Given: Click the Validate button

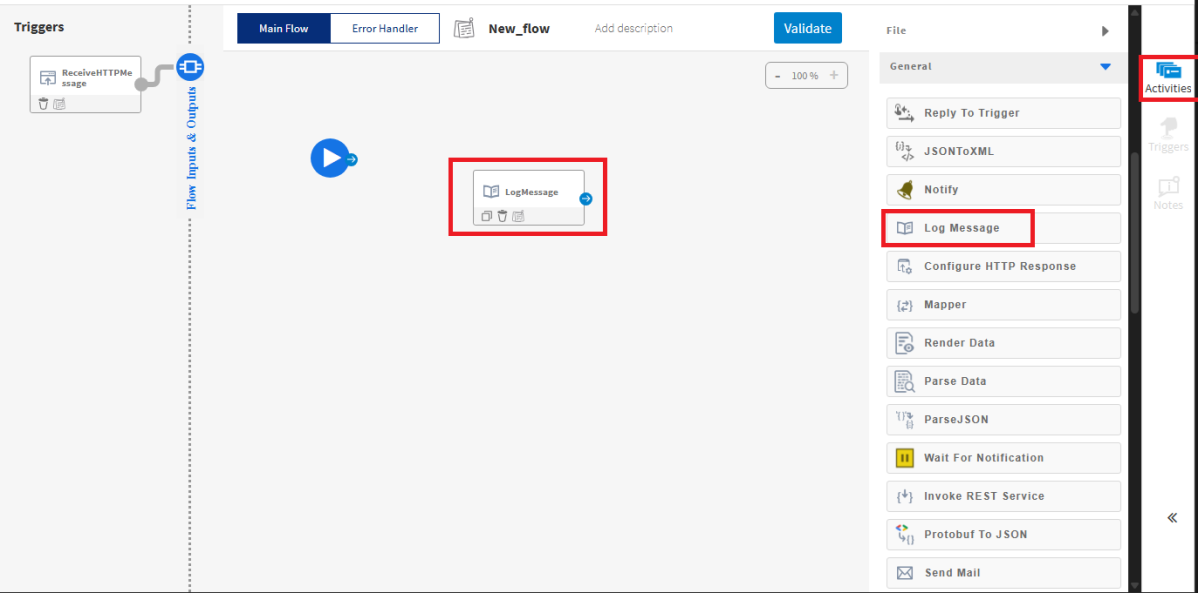Looking at the screenshot, I should pyautogui.click(x=808, y=28).
